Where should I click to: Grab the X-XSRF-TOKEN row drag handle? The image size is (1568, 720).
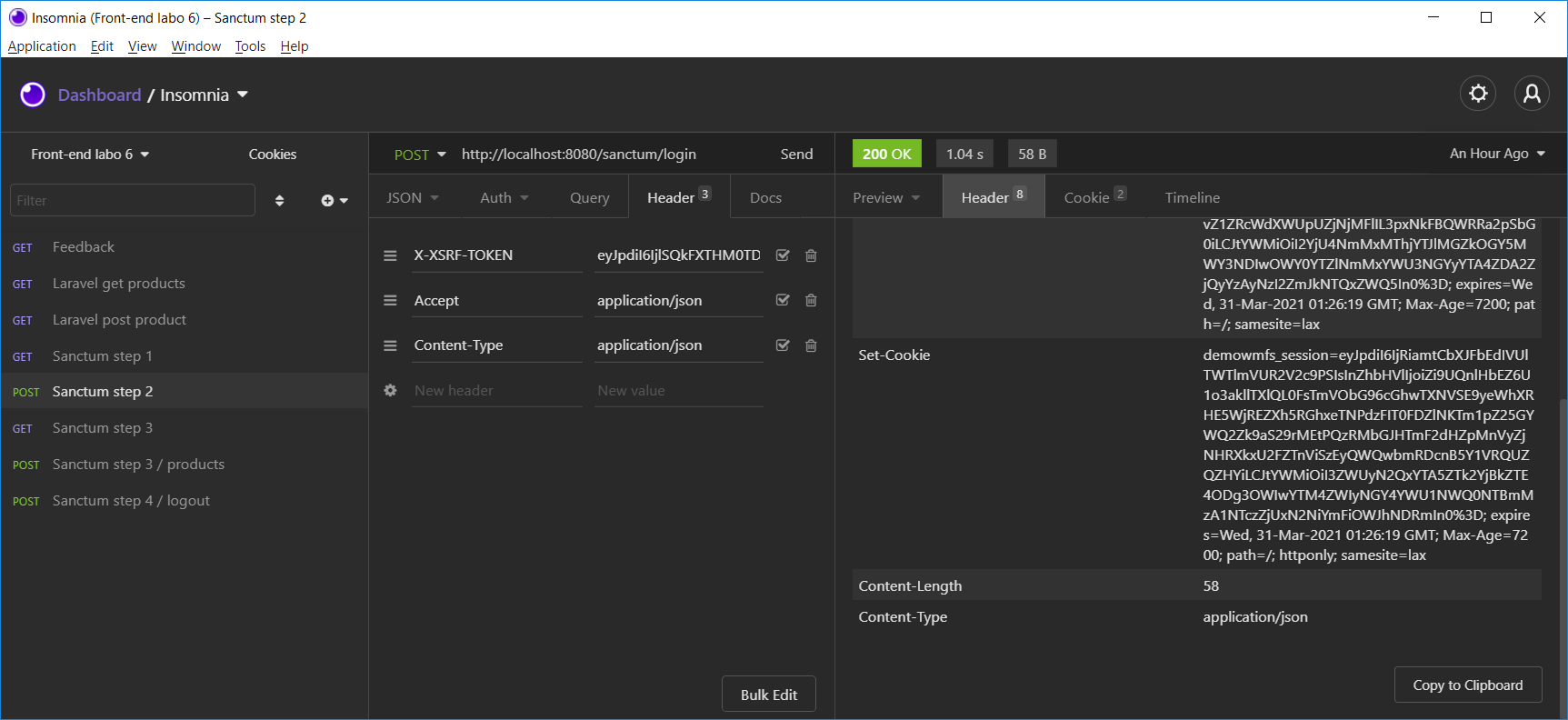point(390,255)
